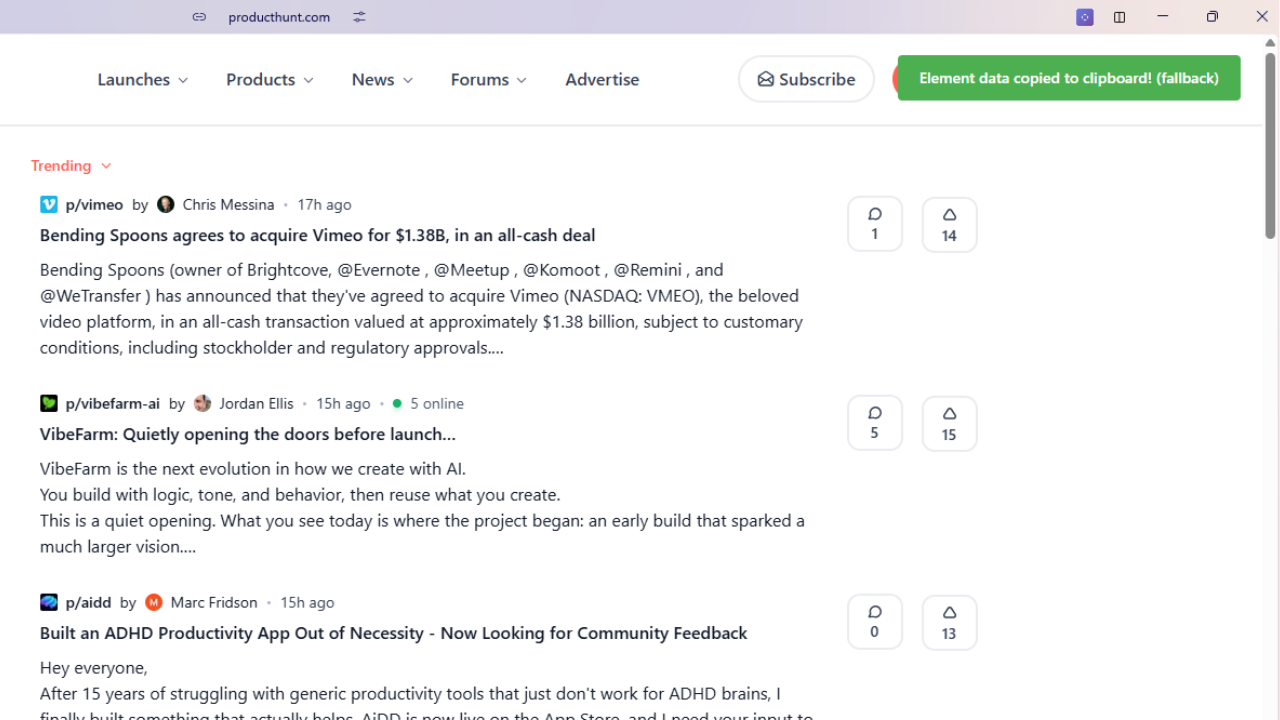Open comments on the Vimeo post

[875, 224]
